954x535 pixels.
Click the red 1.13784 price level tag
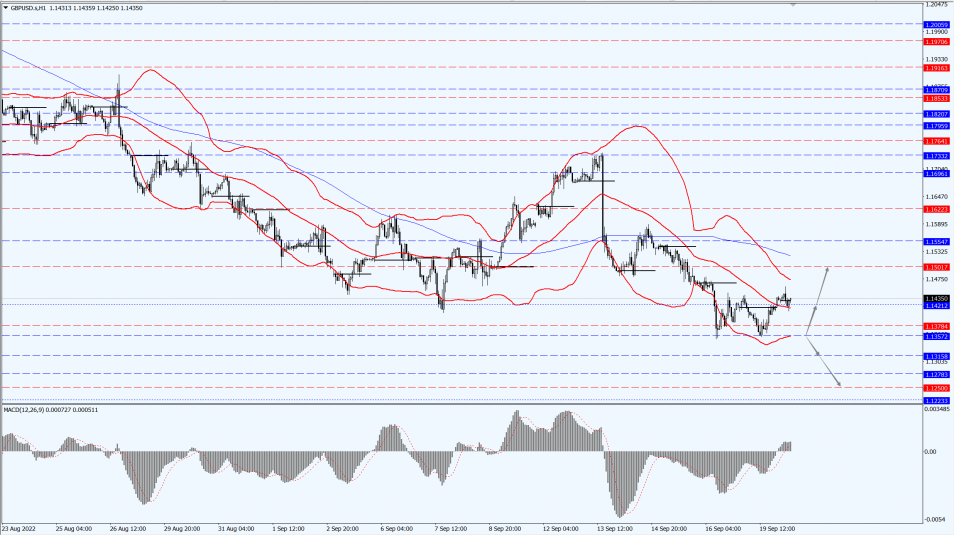click(936, 326)
